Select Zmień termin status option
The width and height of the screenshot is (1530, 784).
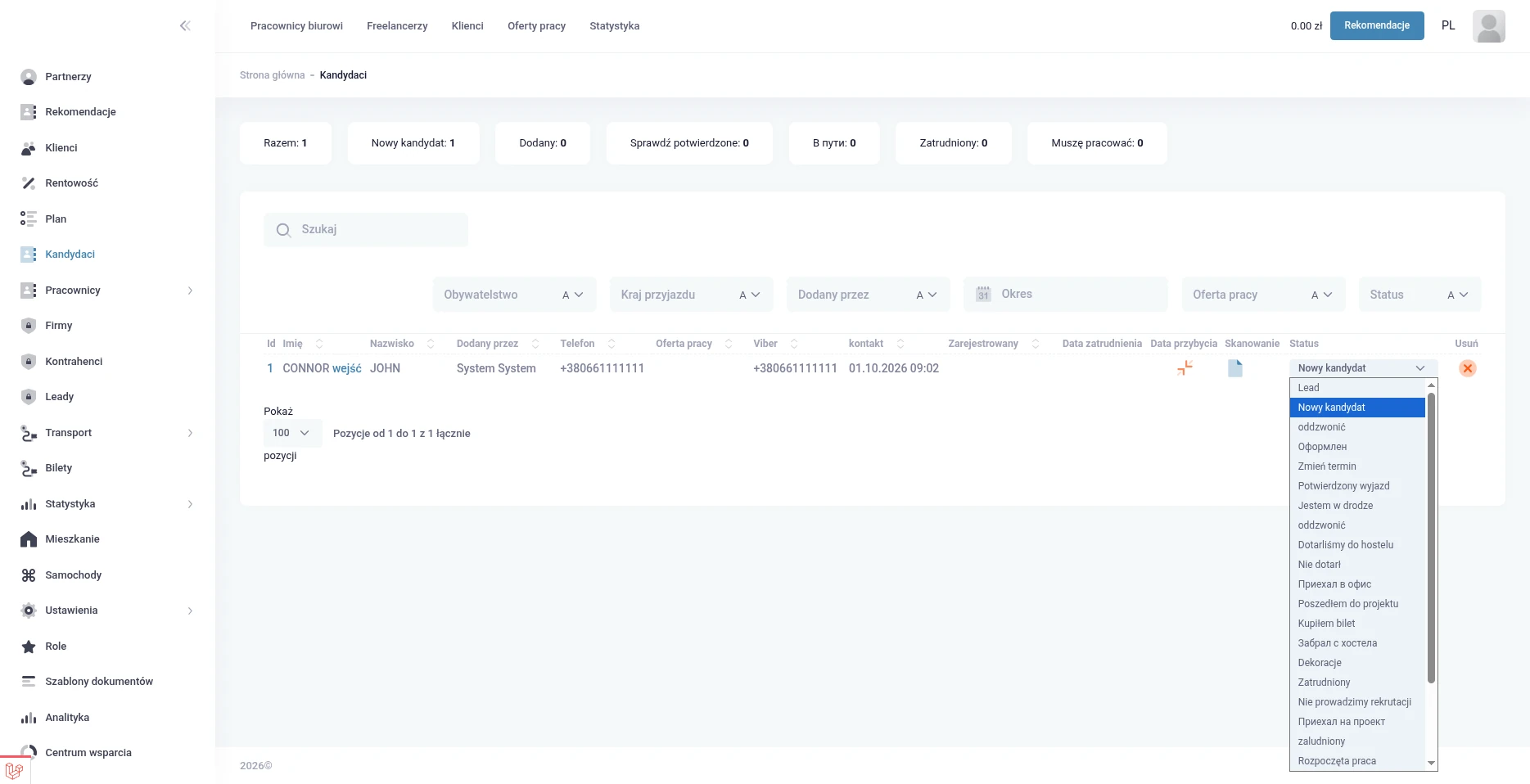coord(1357,466)
